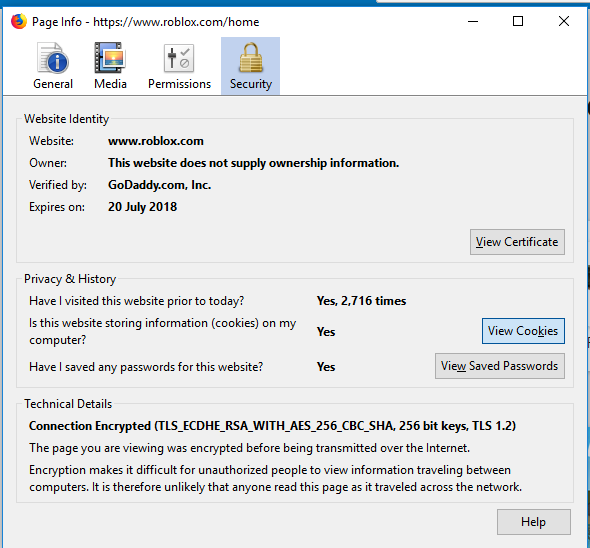Screen dimensions: 590x548
Task: Click the expiry date 20 July 2018
Action: tap(142, 207)
